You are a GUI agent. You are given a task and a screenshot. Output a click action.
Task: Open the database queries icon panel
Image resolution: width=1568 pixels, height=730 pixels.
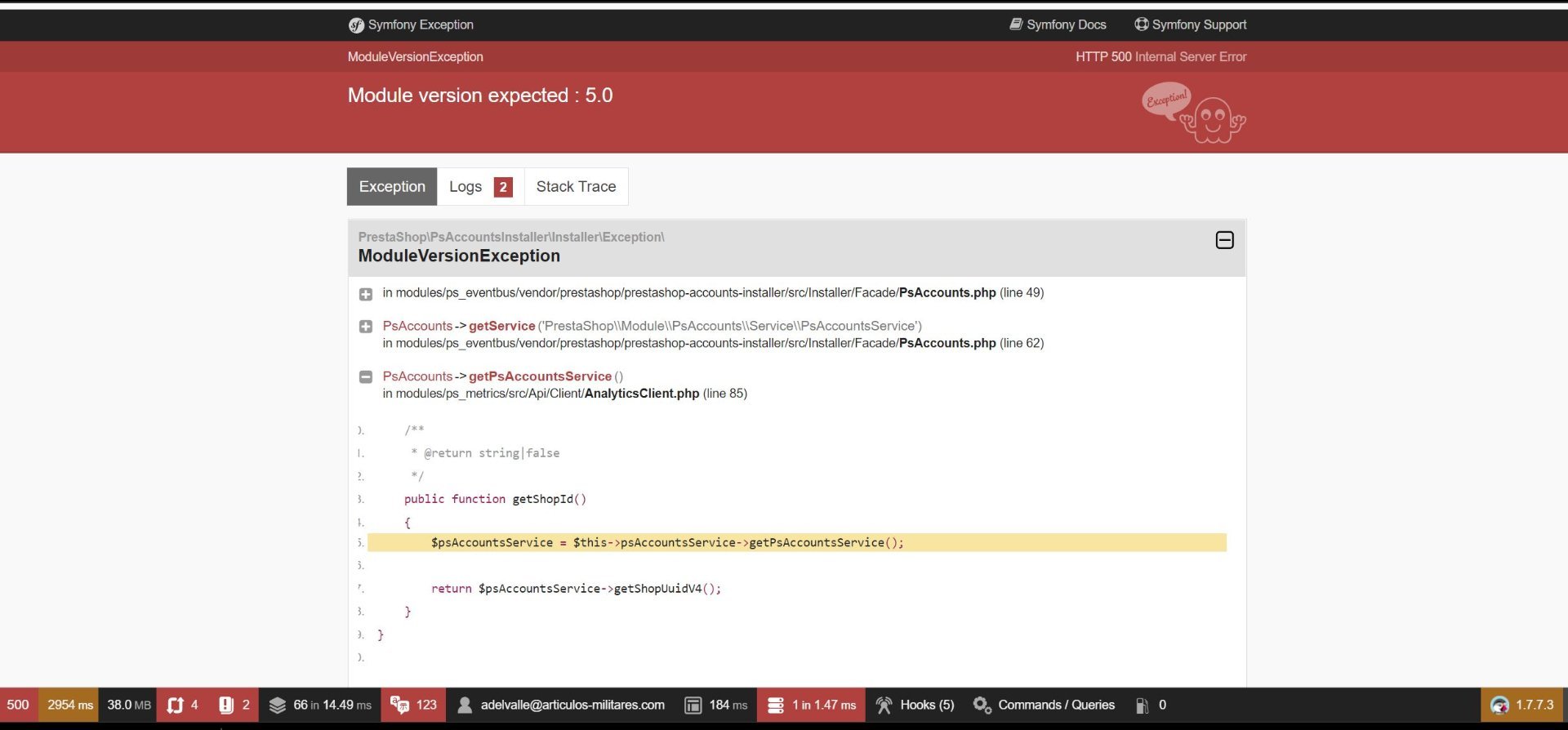[775, 705]
